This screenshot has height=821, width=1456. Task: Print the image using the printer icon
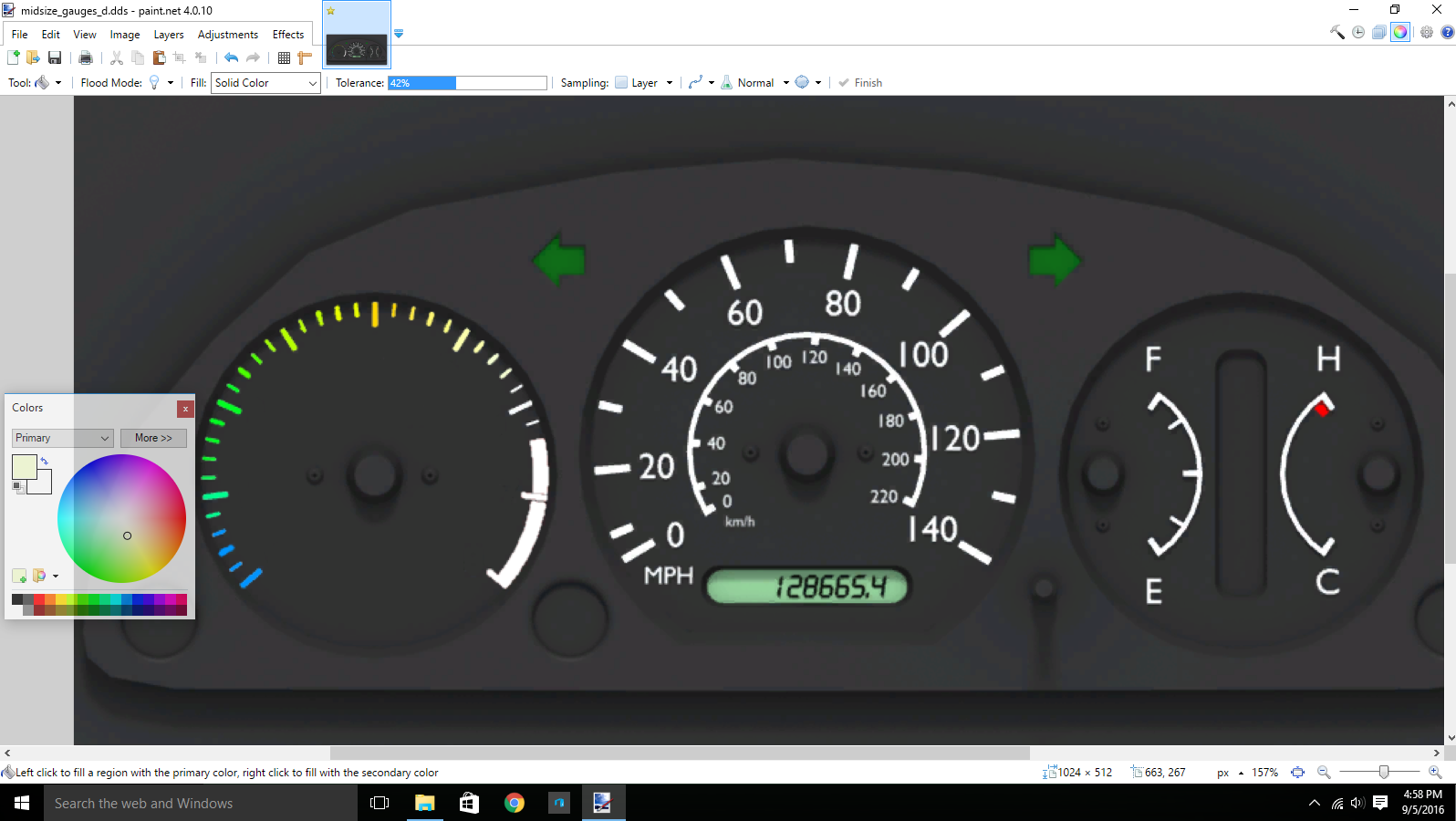click(x=86, y=57)
